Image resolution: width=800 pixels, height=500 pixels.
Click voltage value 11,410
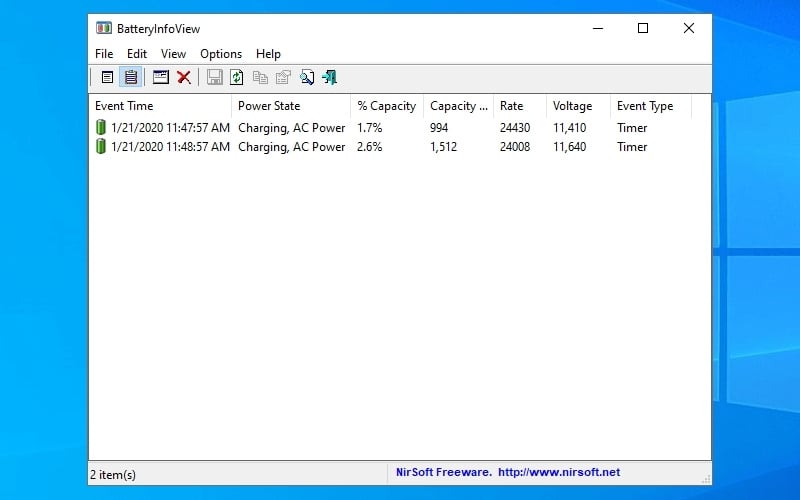[569, 128]
